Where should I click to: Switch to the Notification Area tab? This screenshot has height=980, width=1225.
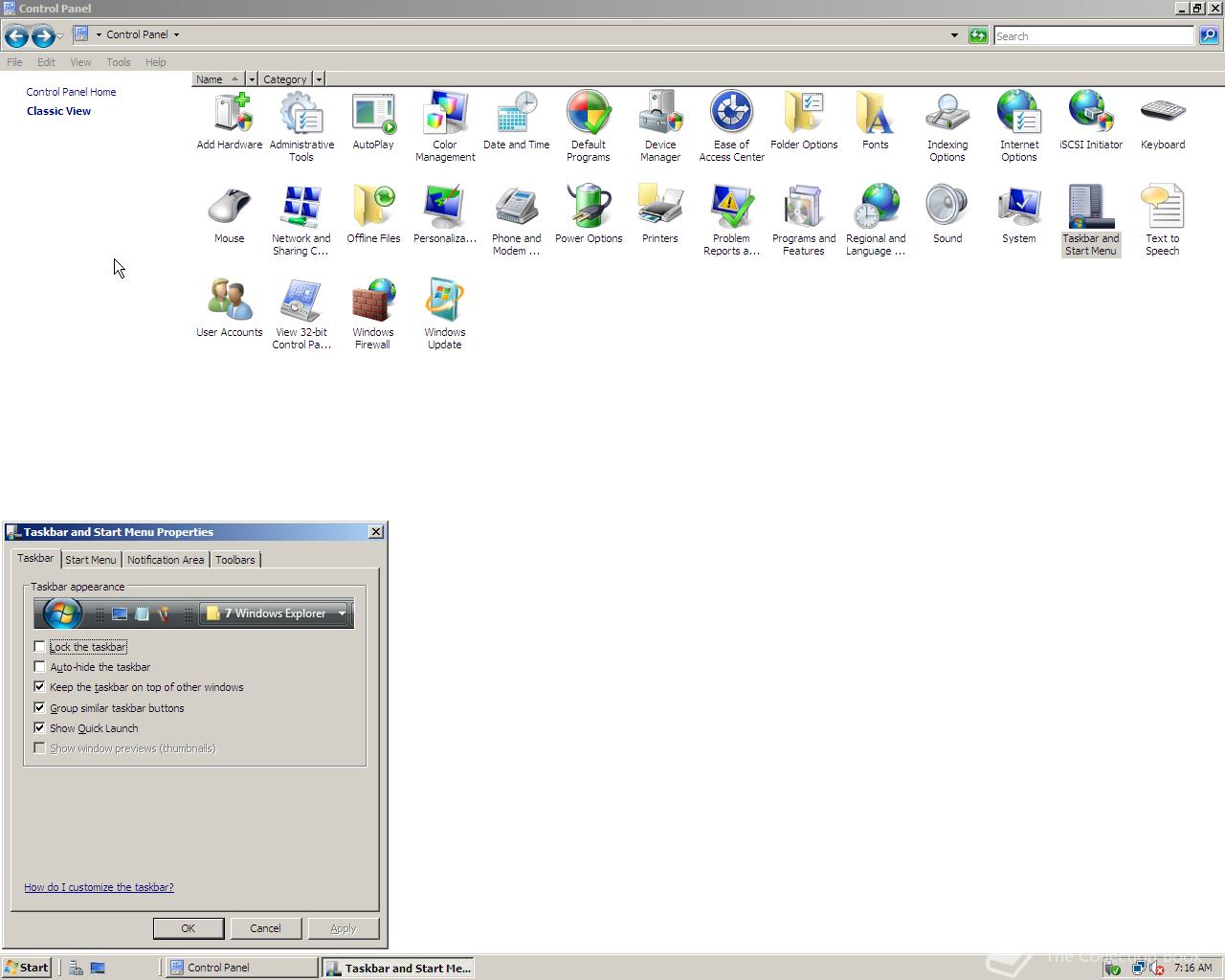pyautogui.click(x=166, y=560)
